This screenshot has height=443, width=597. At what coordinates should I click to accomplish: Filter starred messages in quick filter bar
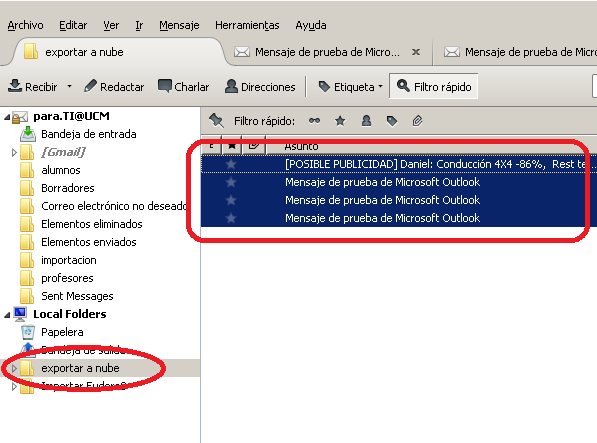pyautogui.click(x=340, y=121)
